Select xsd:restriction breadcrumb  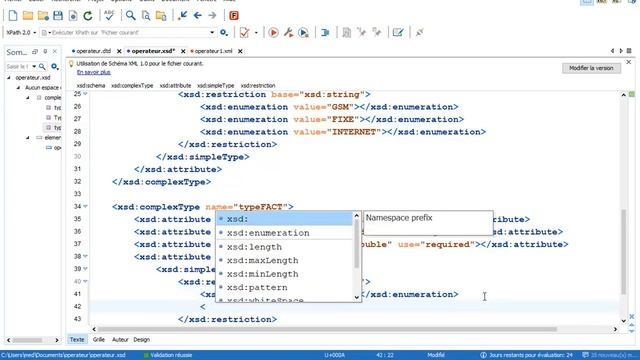pyautogui.click(x=258, y=86)
